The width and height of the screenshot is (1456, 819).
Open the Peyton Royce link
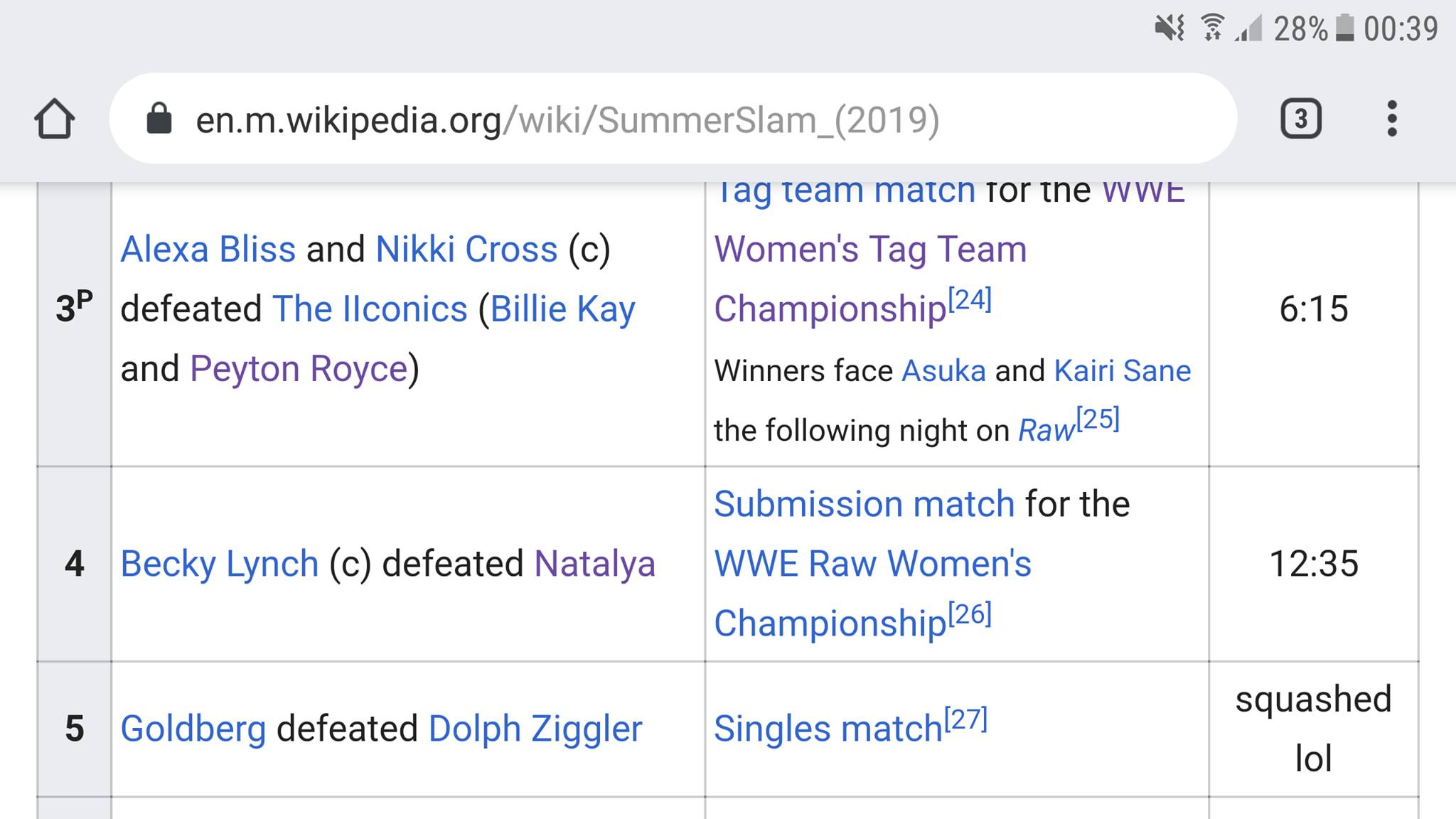[299, 369]
